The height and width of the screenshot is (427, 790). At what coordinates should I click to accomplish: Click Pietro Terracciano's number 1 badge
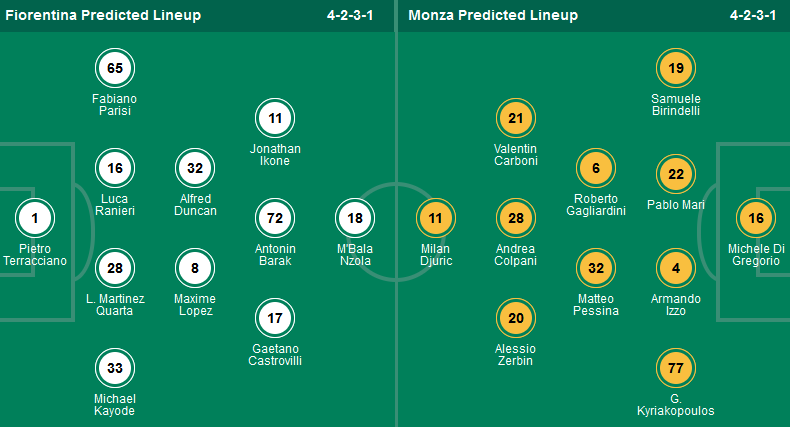tap(35, 218)
